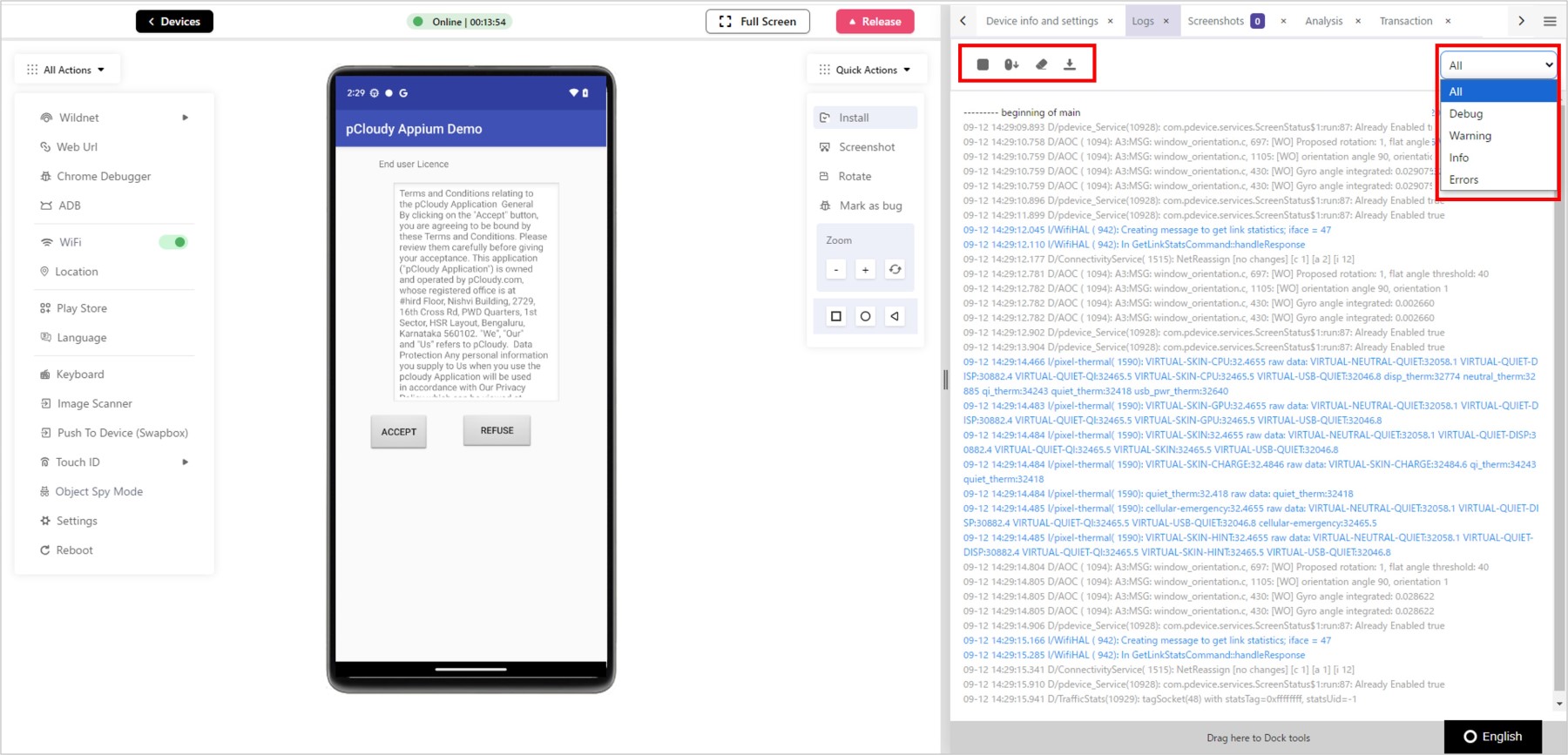Click the clear logs eraser icon
The height and width of the screenshot is (755, 1568).
coord(1041,64)
